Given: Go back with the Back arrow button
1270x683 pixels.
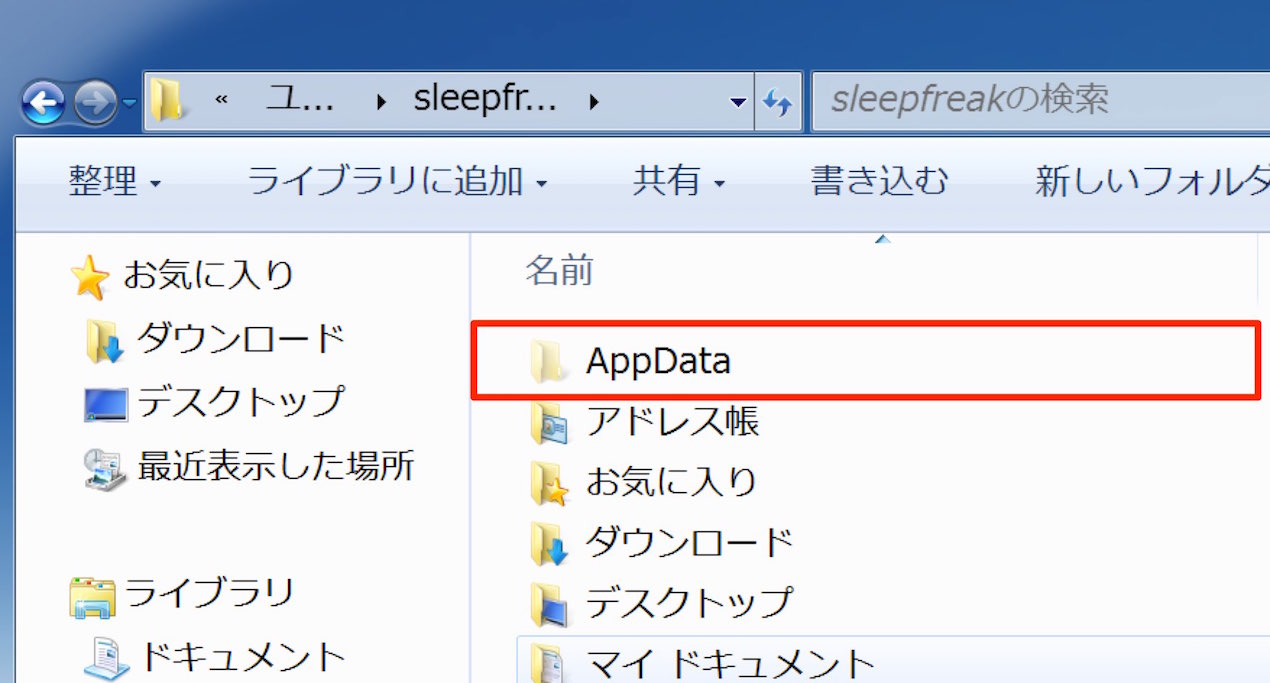Looking at the screenshot, I should click(43, 103).
